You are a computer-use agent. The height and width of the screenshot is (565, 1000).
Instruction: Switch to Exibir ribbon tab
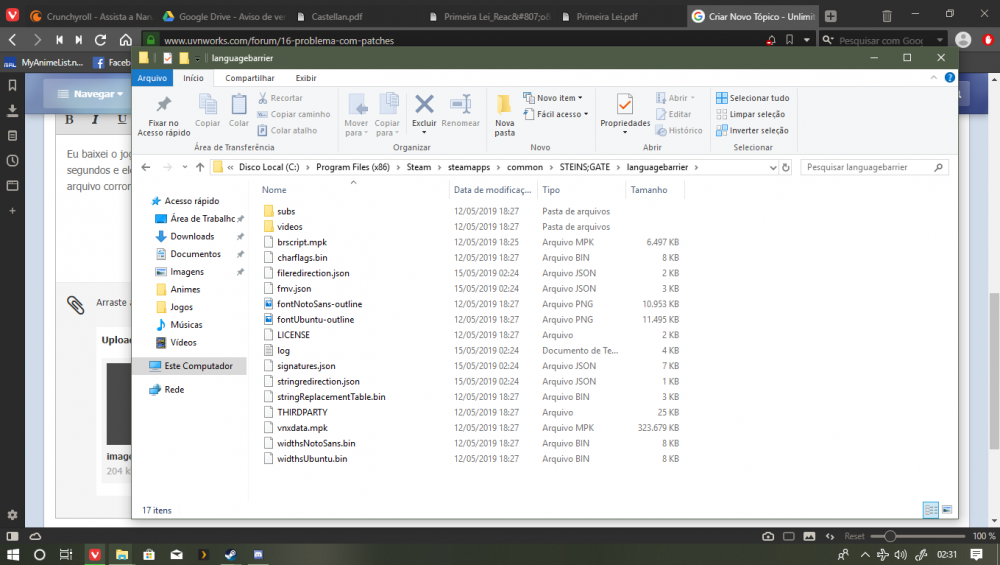pos(305,78)
